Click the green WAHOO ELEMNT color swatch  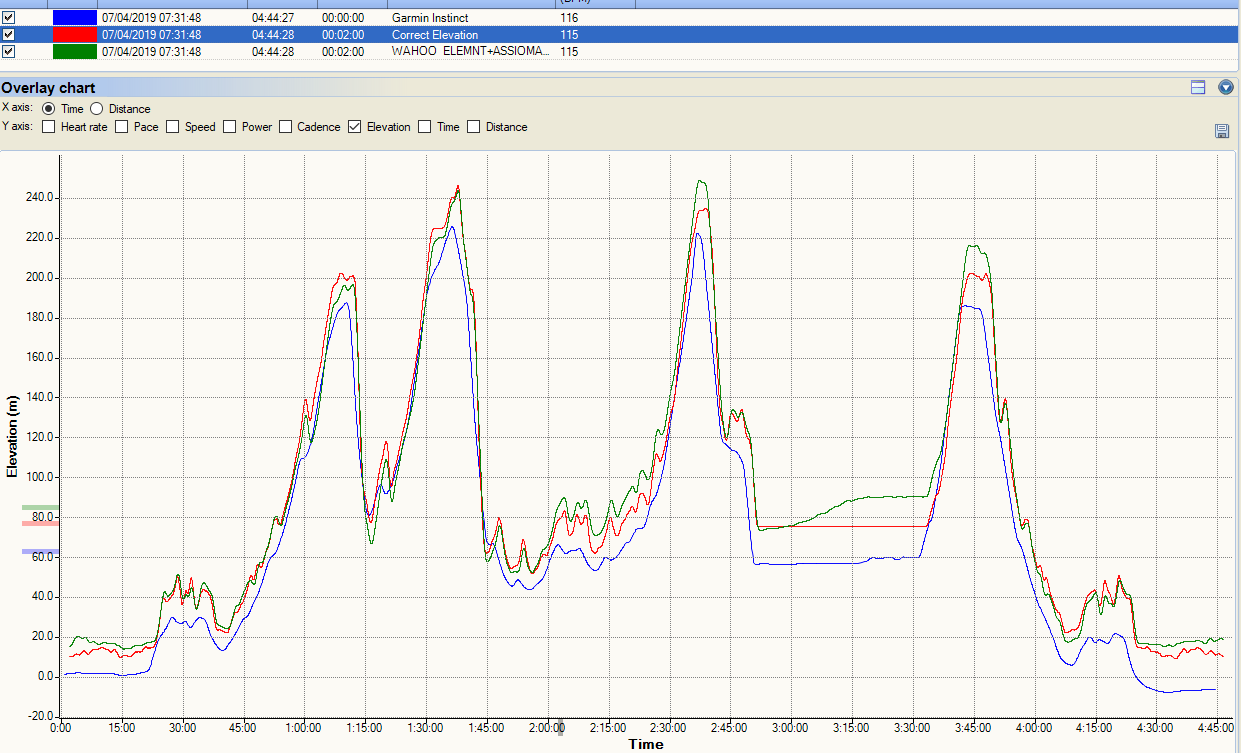click(x=75, y=52)
